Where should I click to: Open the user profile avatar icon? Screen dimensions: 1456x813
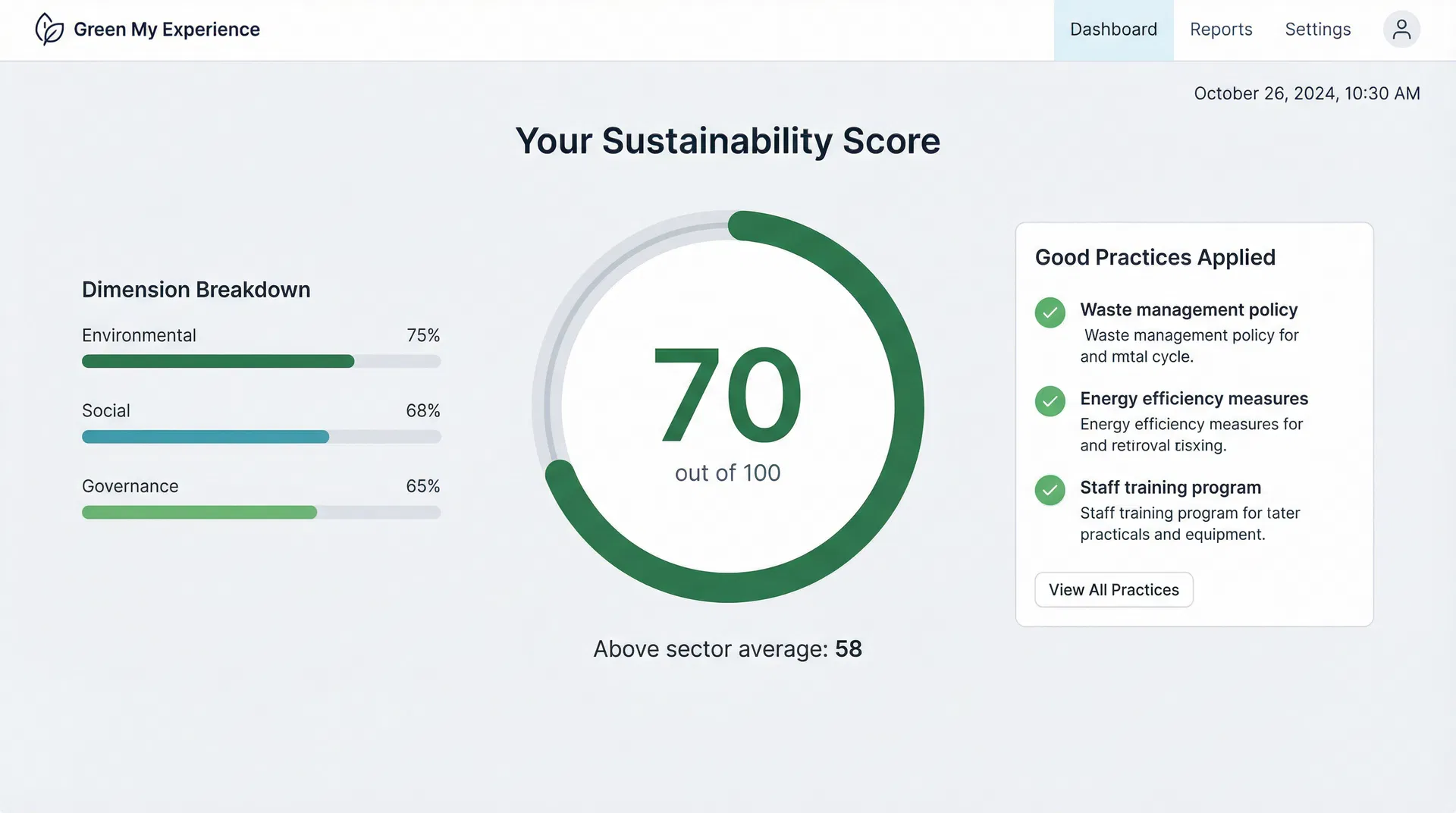[1401, 30]
